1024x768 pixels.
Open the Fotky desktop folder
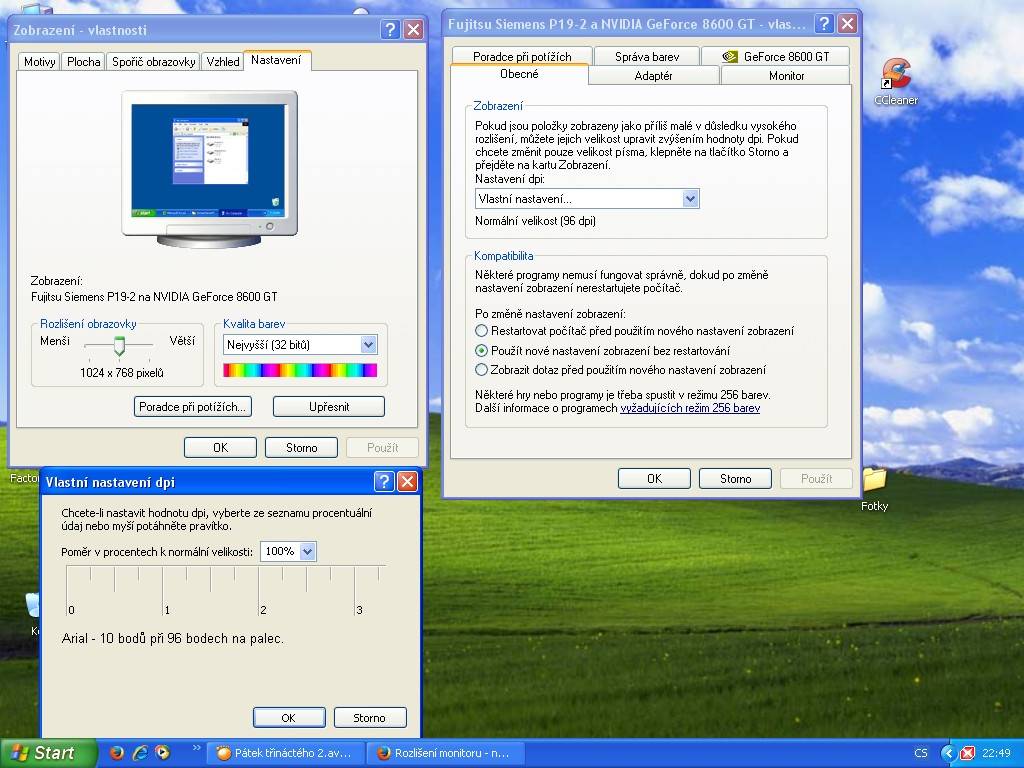click(874, 489)
